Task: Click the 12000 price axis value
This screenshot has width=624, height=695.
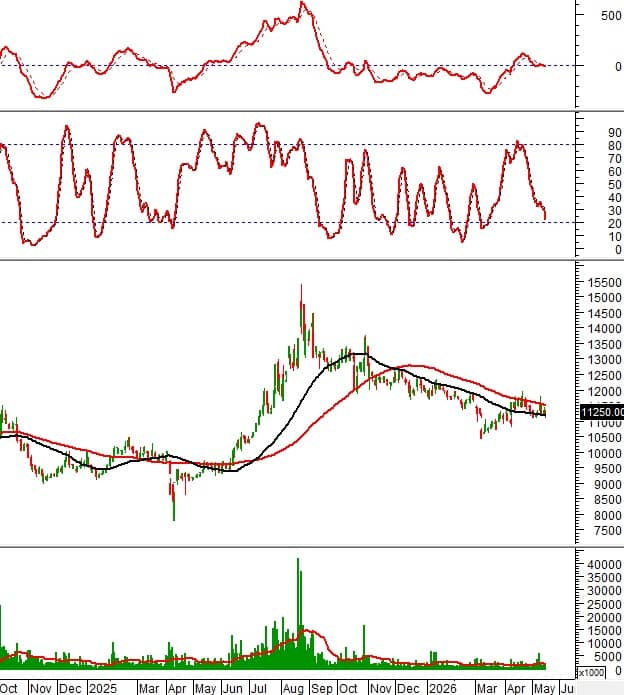Action: (604, 391)
